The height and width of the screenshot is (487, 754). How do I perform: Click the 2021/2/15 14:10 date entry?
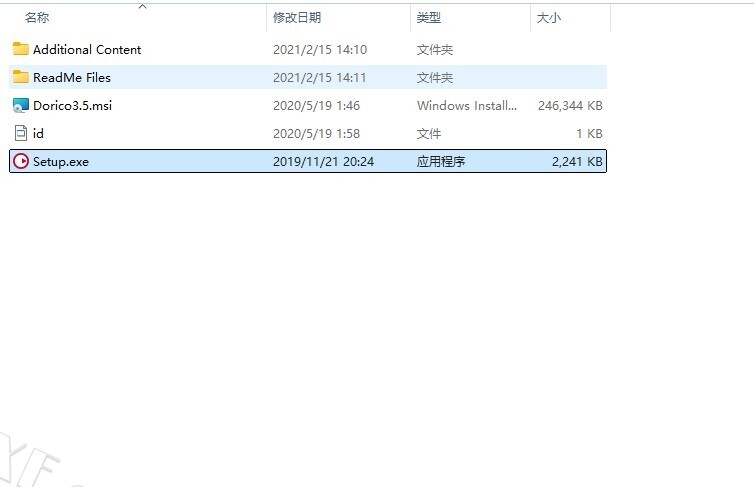[319, 49]
